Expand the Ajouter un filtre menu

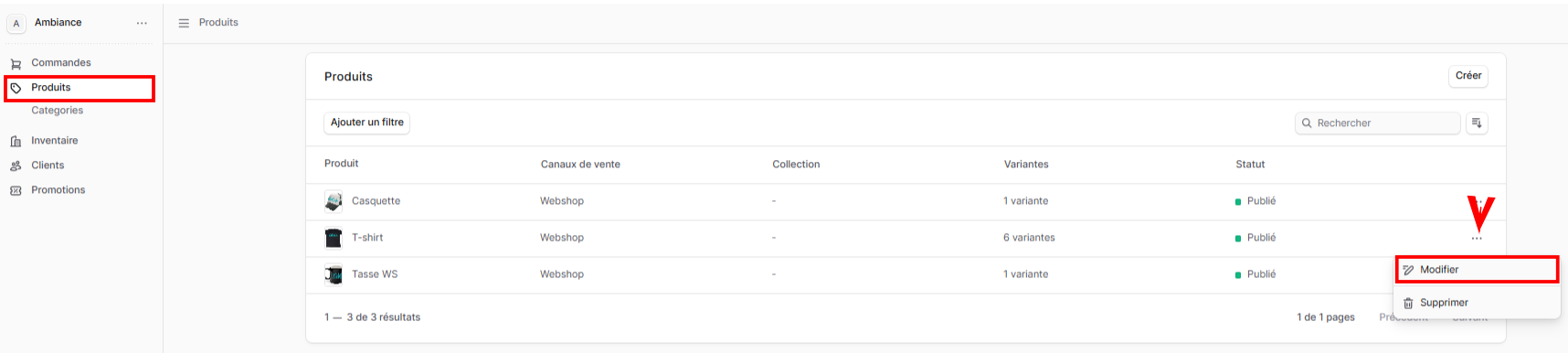(x=367, y=123)
